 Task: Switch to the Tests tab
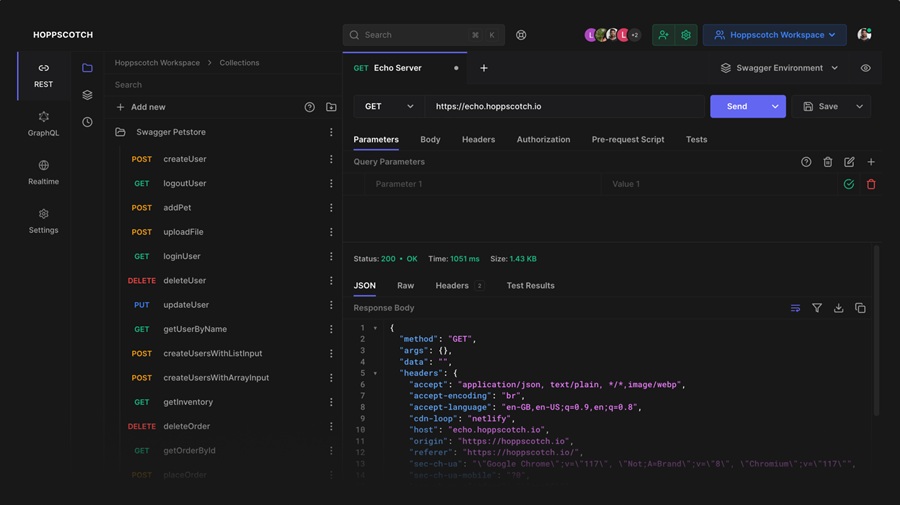point(696,139)
